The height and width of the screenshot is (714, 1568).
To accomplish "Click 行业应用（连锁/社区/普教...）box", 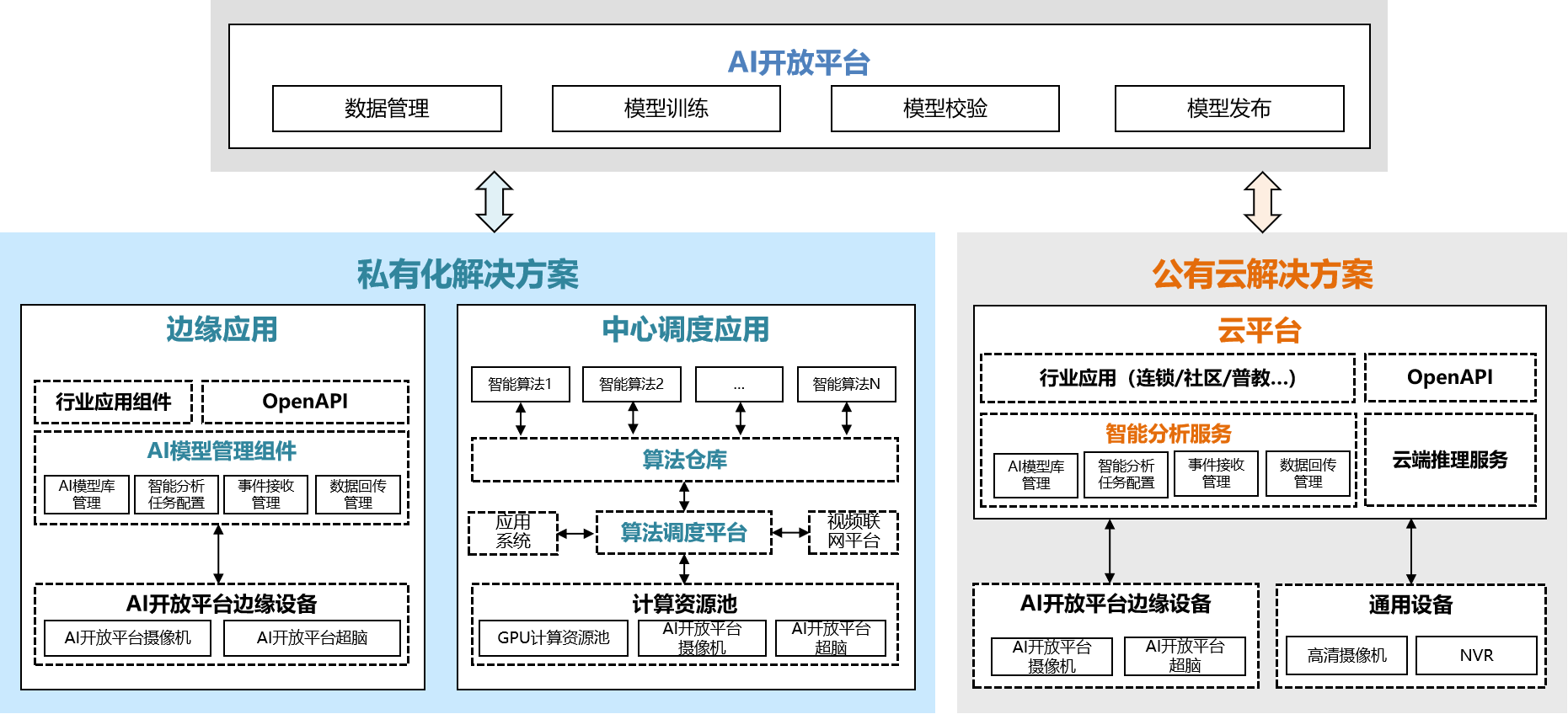I will [1168, 378].
